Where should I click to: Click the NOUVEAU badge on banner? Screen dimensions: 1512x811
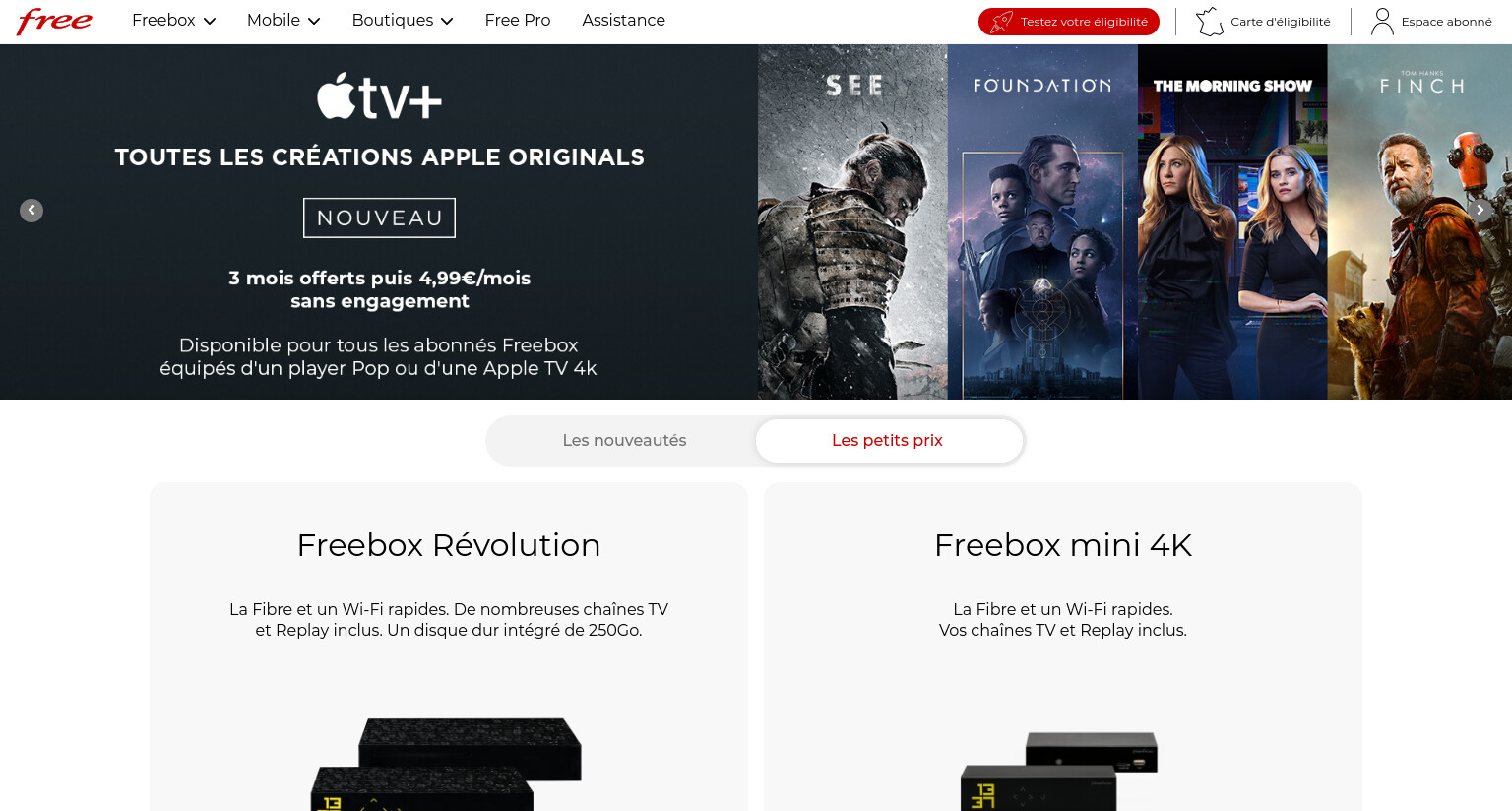click(379, 218)
